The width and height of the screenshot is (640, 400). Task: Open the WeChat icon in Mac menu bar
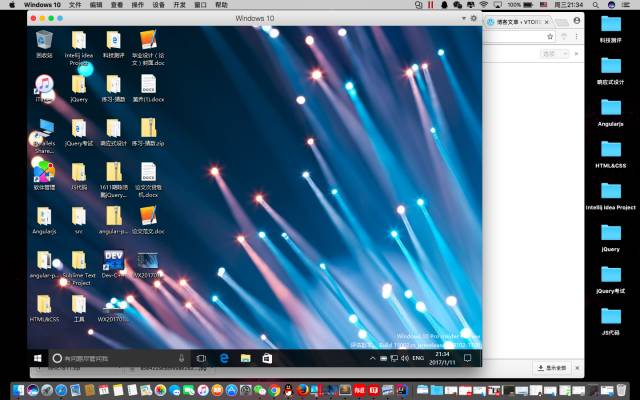coord(458,5)
